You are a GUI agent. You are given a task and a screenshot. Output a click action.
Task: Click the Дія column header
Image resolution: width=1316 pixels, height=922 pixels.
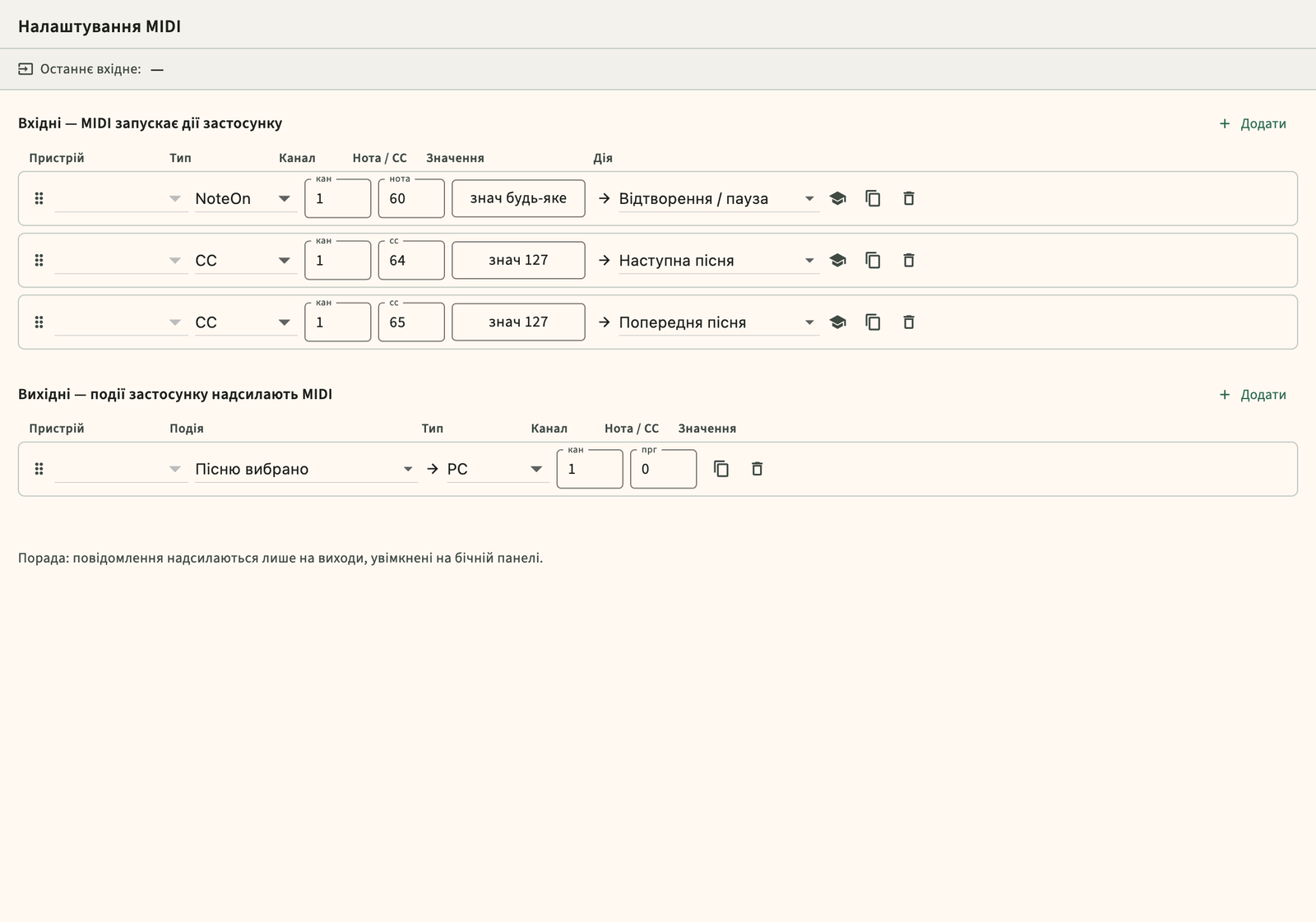603,158
